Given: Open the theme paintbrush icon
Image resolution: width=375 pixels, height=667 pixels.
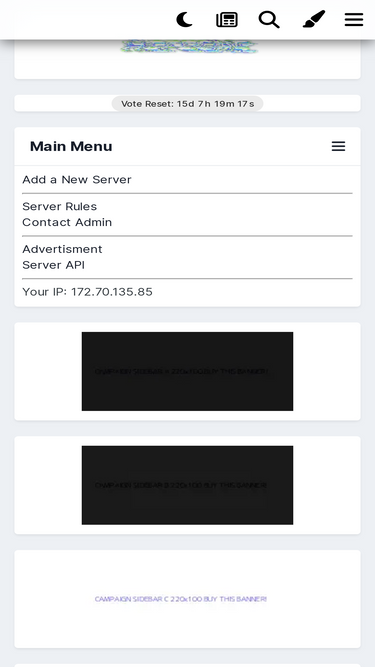Looking at the screenshot, I should [314, 19].
